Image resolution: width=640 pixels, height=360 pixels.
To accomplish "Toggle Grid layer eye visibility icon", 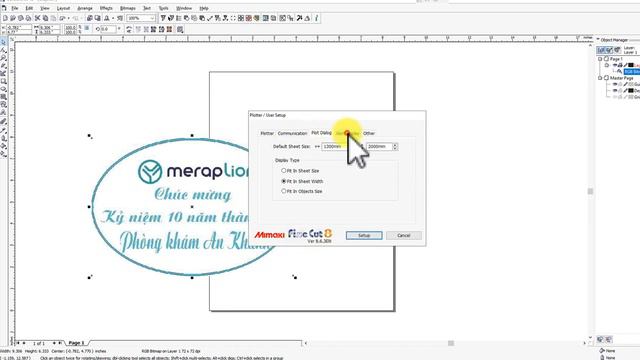I will 615,97.
